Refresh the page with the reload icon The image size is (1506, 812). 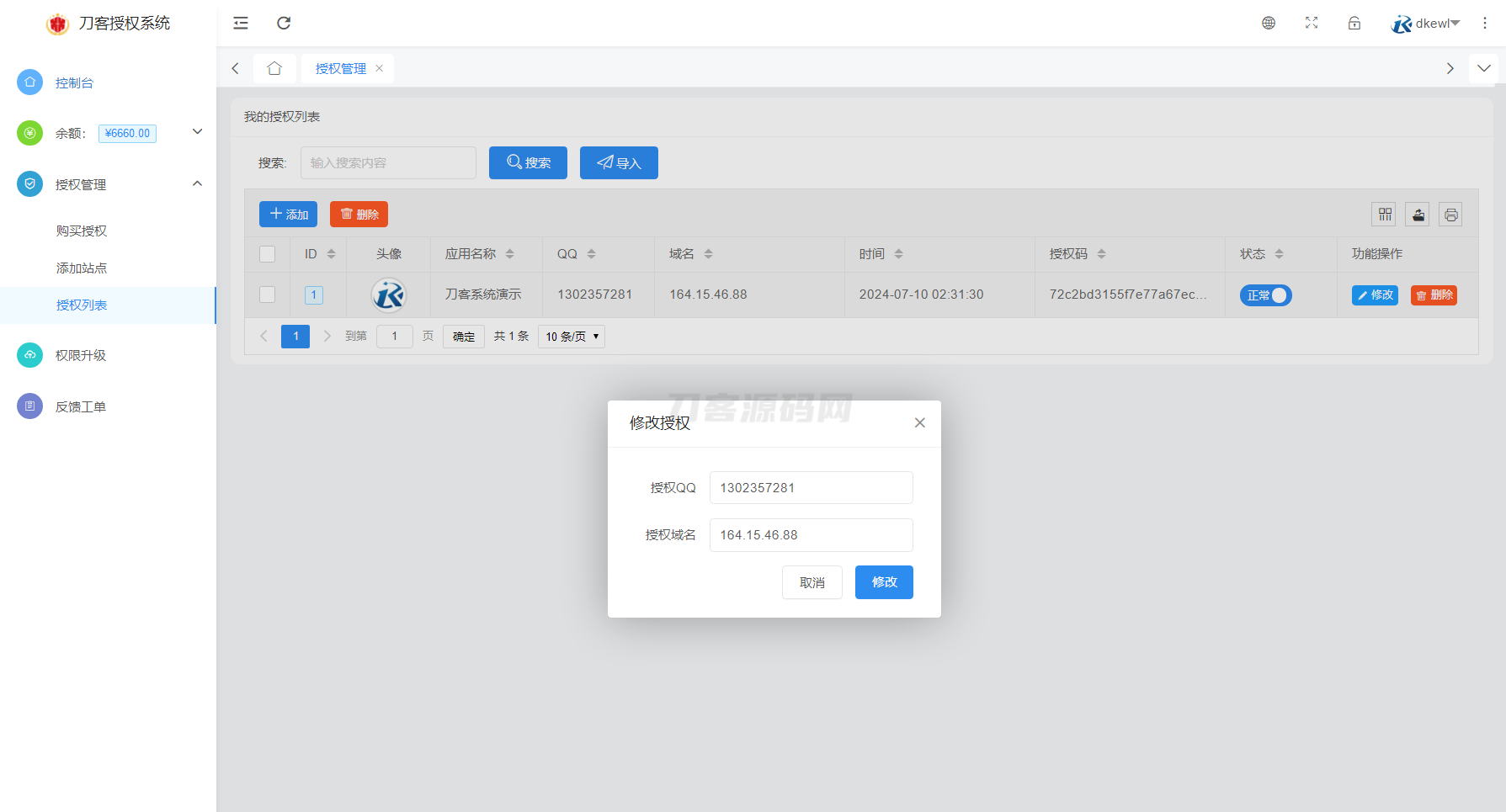[x=284, y=23]
